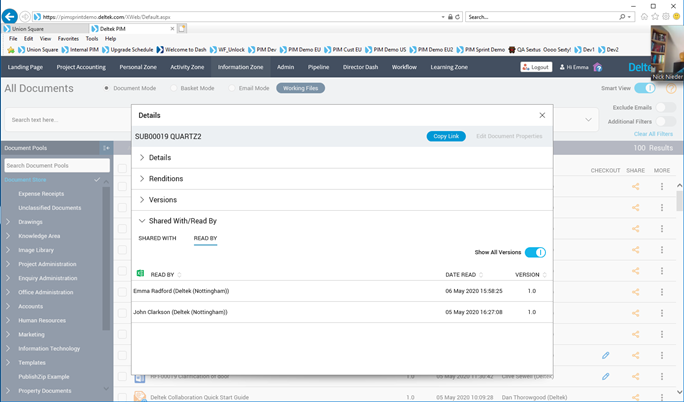Screen dimensions: 684x402
Task: Open Upgrade Schedule bookmark
Action: coord(127,50)
